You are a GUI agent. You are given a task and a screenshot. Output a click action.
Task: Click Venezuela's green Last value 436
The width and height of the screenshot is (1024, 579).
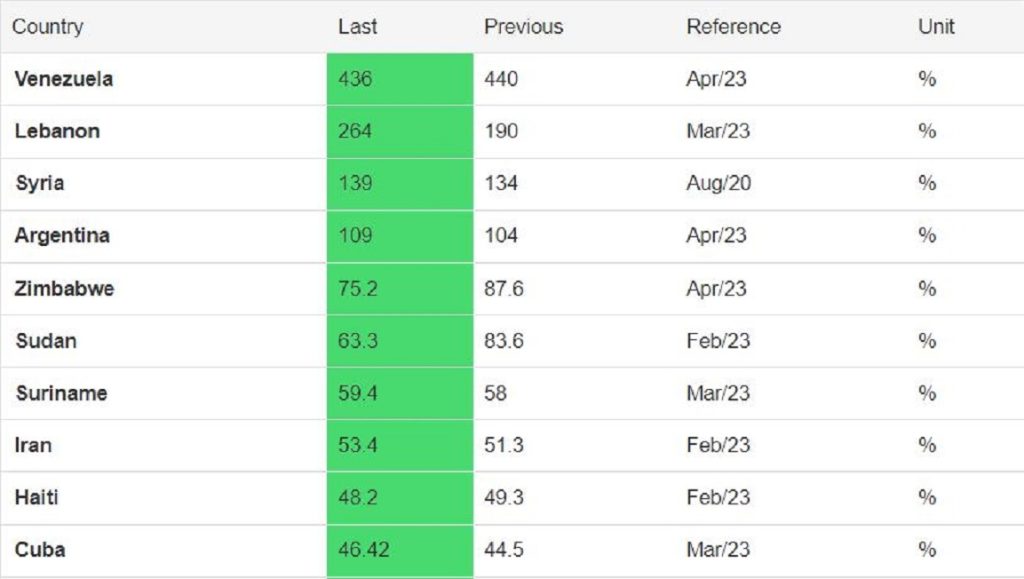tap(355, 79)
